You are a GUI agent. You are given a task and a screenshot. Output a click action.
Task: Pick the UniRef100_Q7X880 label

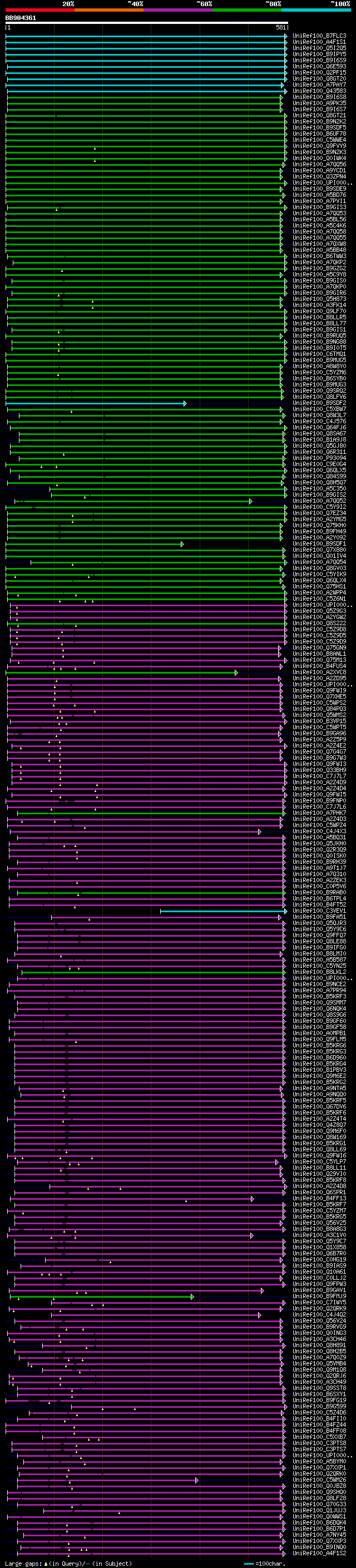(x=319, y=550)
